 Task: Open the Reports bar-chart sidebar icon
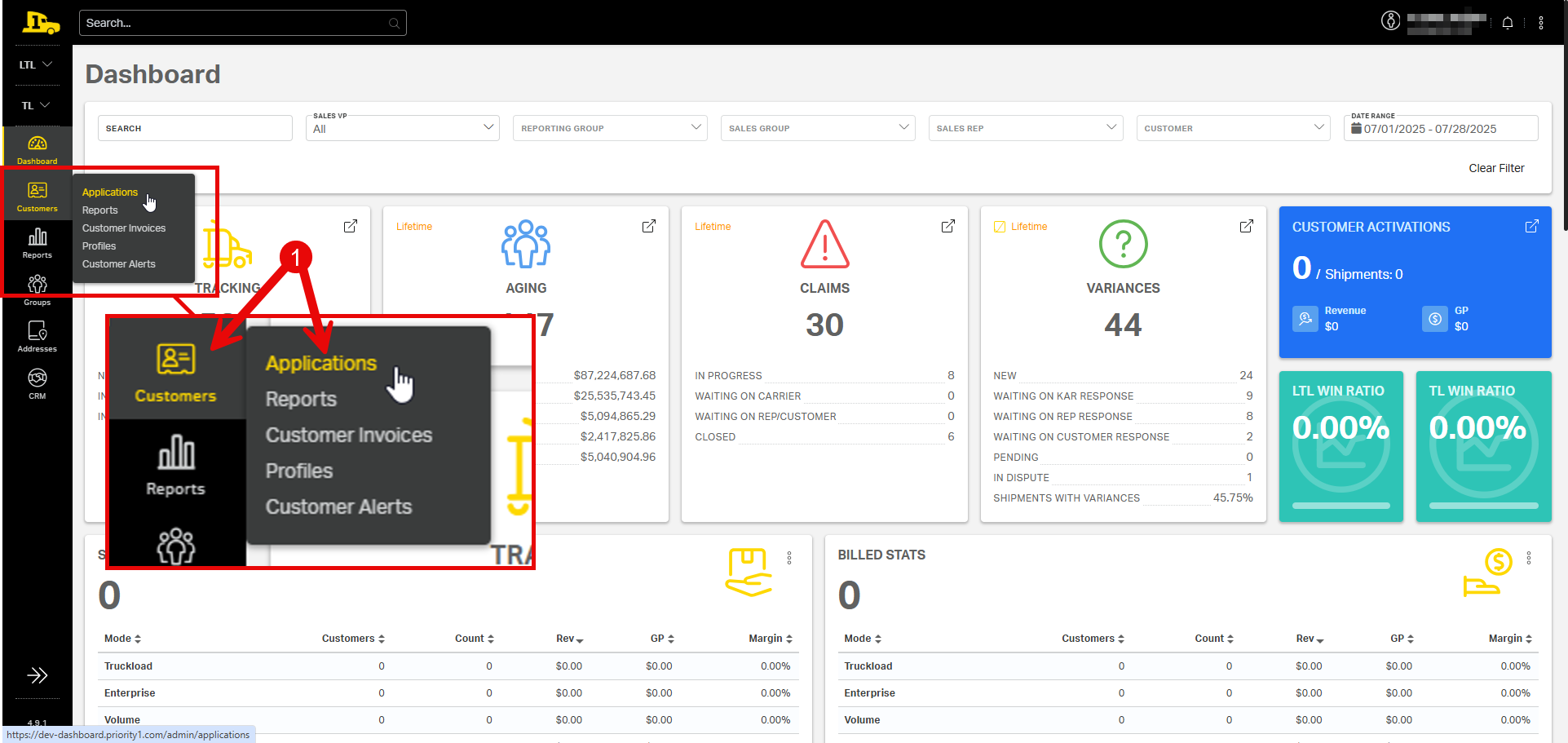(38, 244)
